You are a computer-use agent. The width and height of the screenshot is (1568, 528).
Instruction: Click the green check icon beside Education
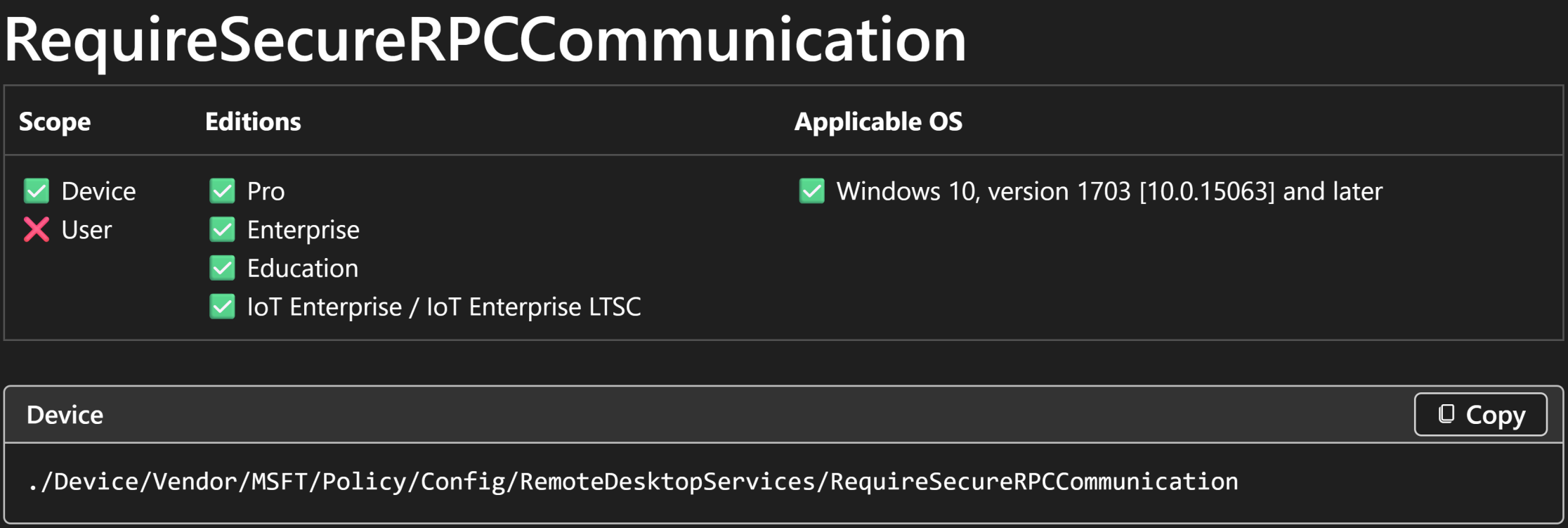pos(222,268)
